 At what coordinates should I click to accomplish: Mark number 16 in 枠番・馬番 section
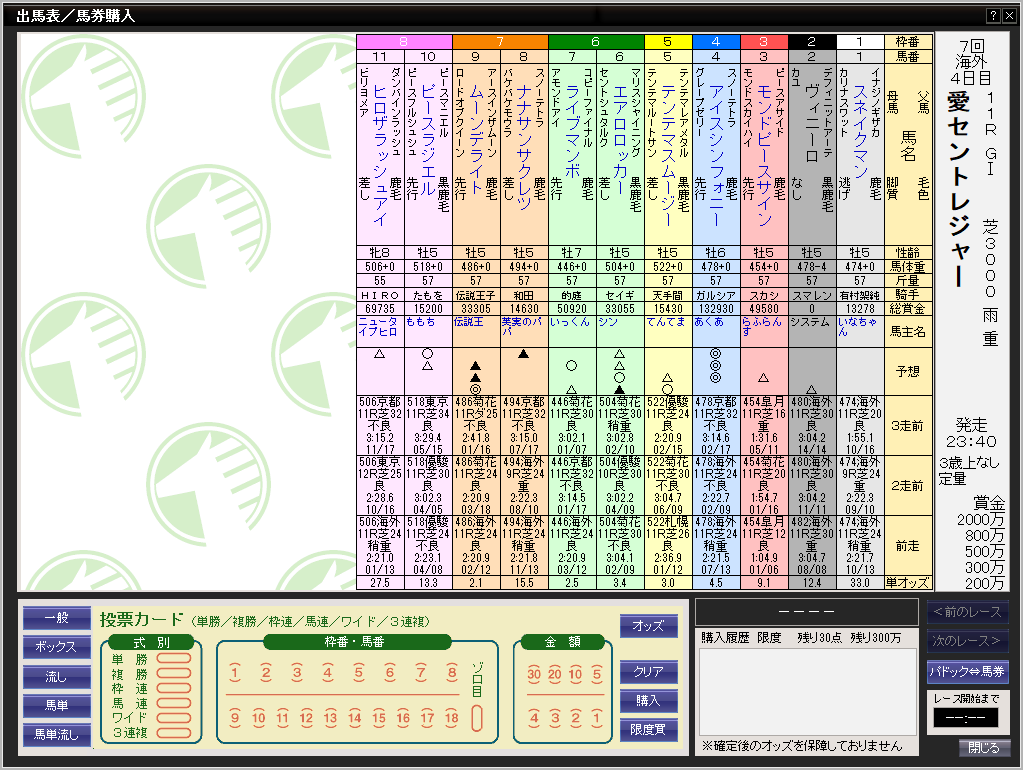click(x=403, y=718)
